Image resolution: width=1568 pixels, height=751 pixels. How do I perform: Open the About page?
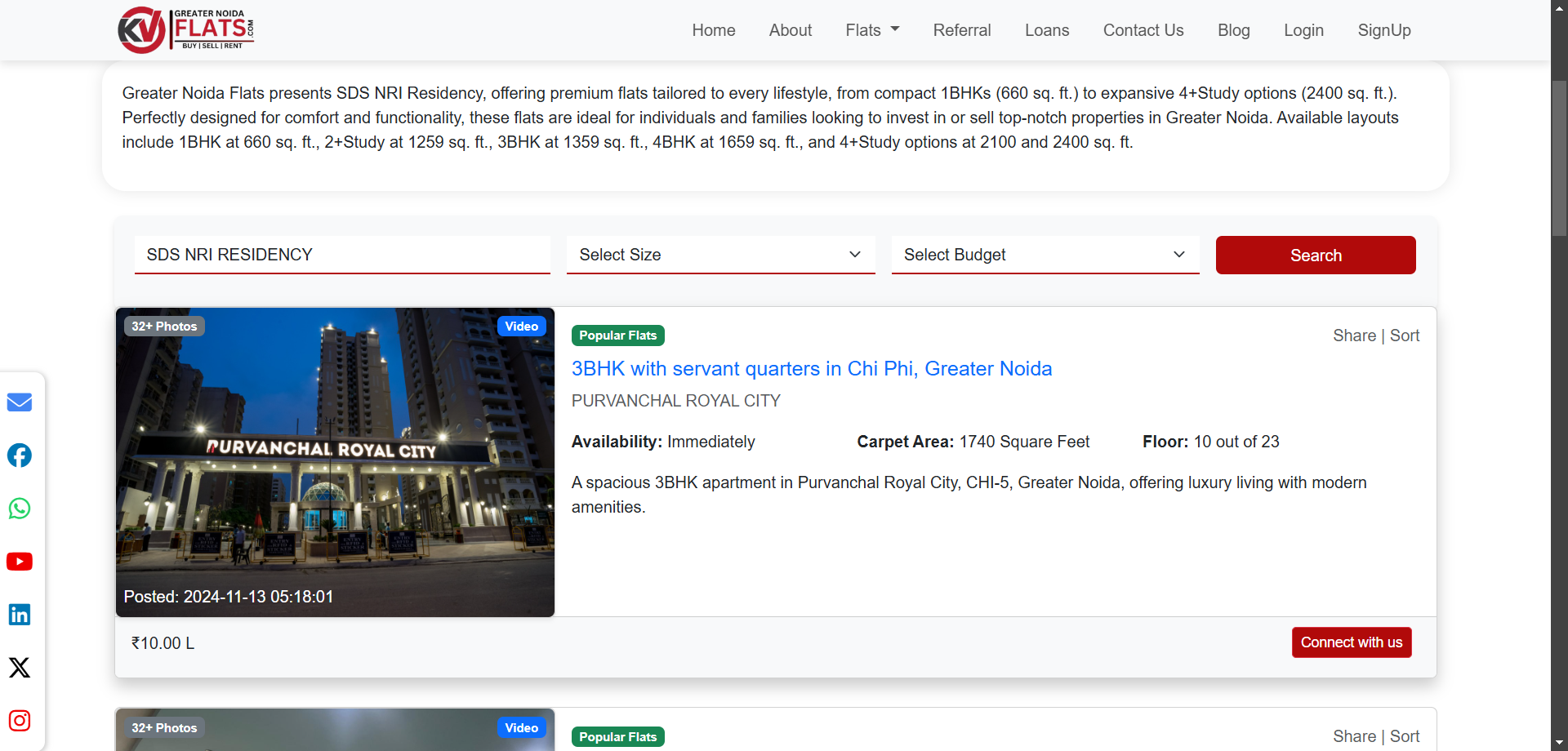pyautogui.click(x=791, y=30)
